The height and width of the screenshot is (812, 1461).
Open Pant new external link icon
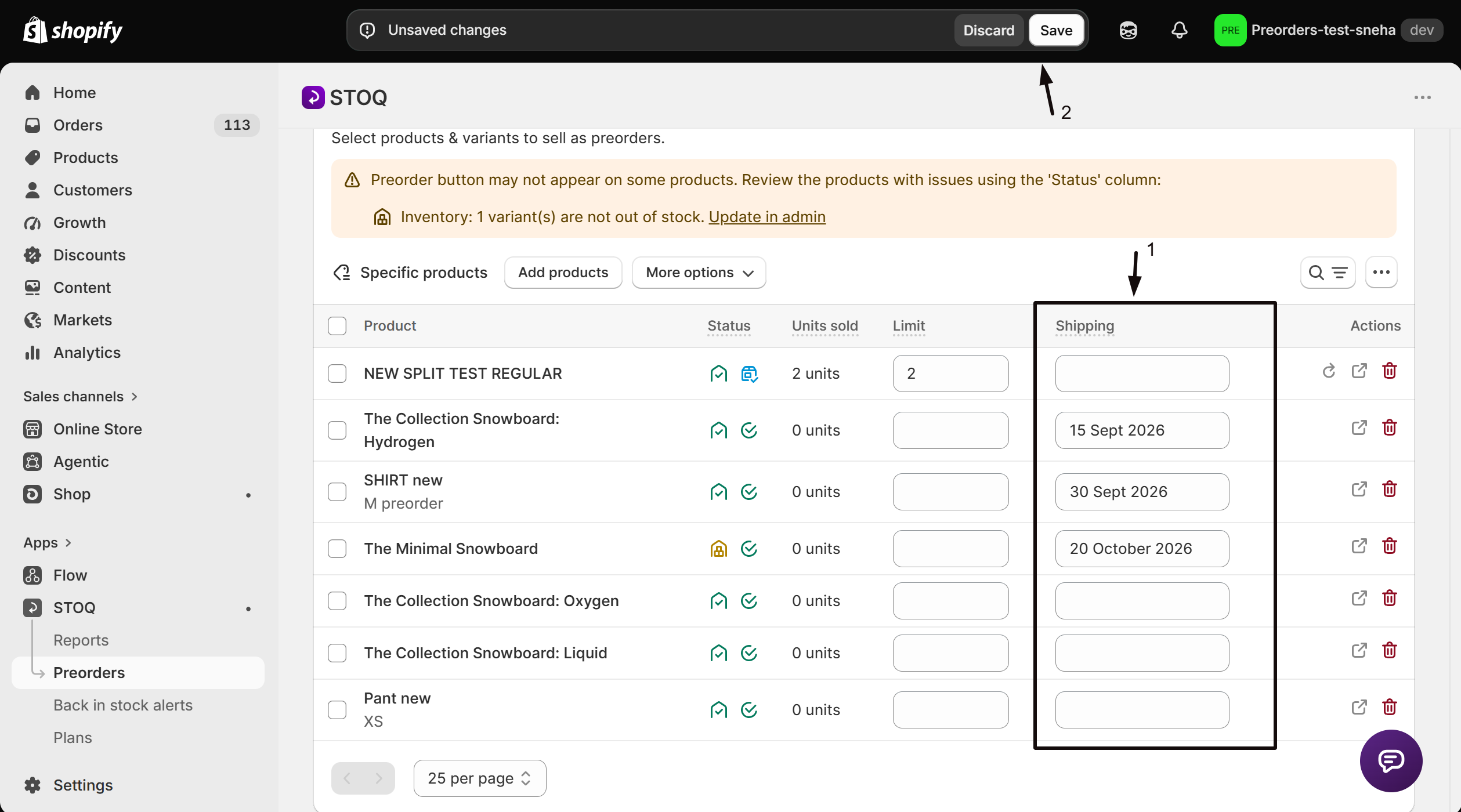pos(1359,708)
